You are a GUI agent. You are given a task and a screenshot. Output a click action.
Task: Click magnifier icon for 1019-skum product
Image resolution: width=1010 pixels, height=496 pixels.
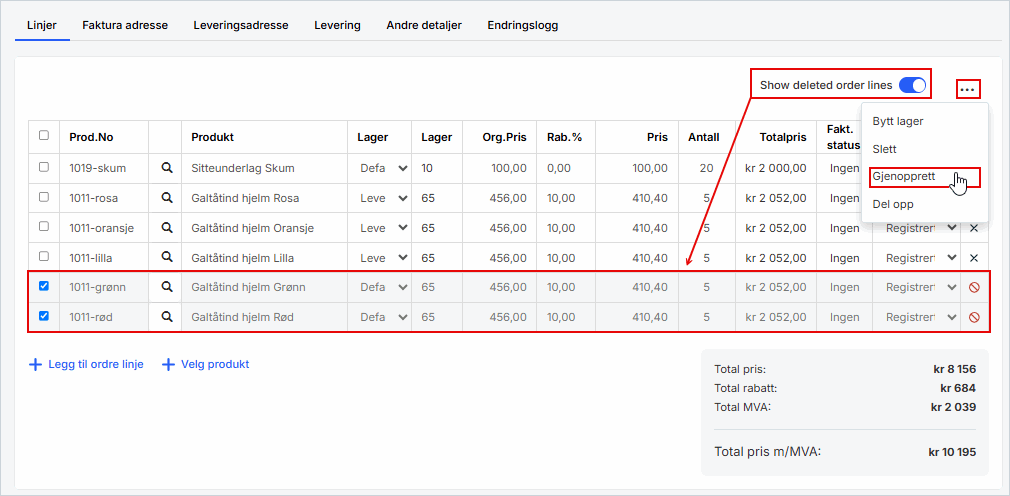[x=167, y=168]
